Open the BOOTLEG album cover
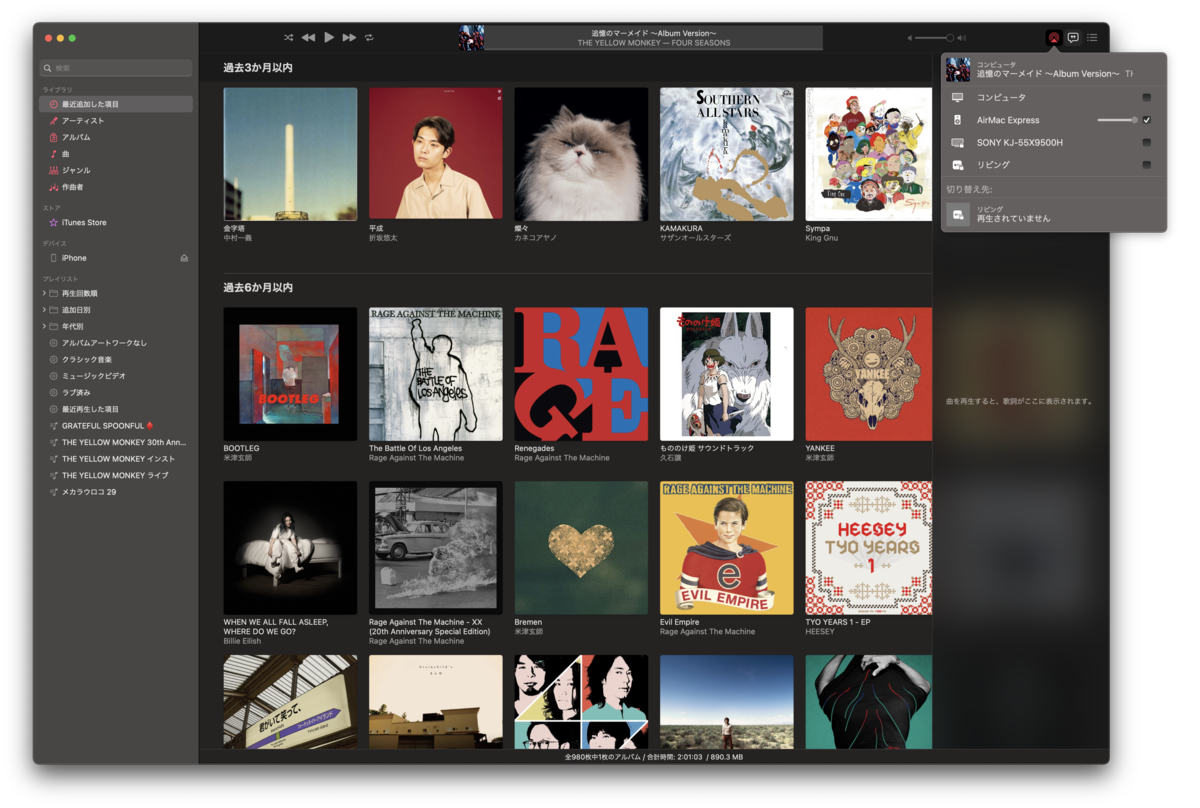The height and width of the screenshot is (808, 1200). pyautogui.click(x=290, y=374)
